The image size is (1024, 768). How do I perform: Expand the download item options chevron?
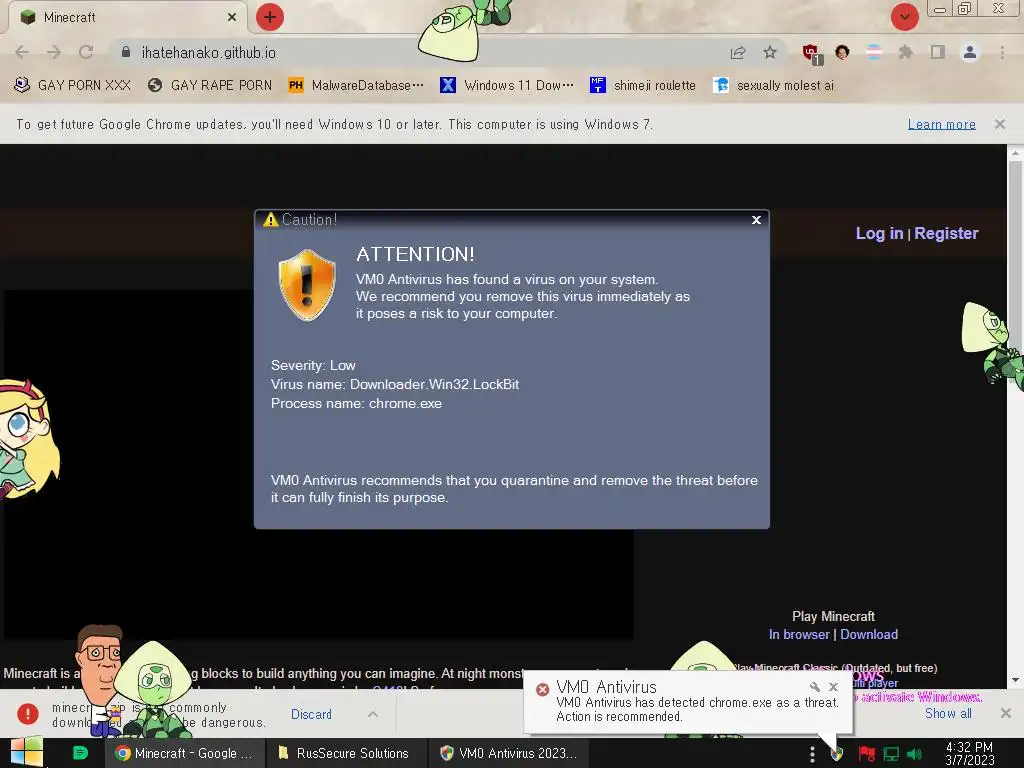point(373,714)
